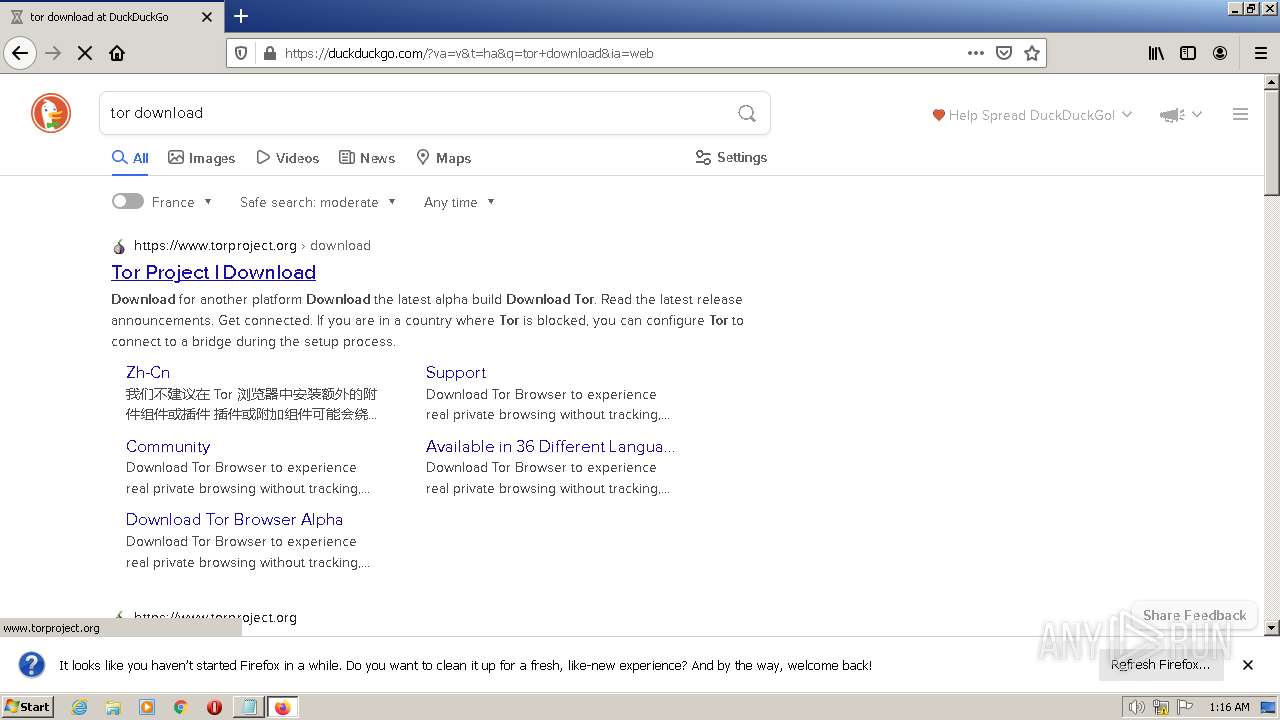Open Download Tor Browser Alpha link

pyautogui.click(x=234, y=519)
